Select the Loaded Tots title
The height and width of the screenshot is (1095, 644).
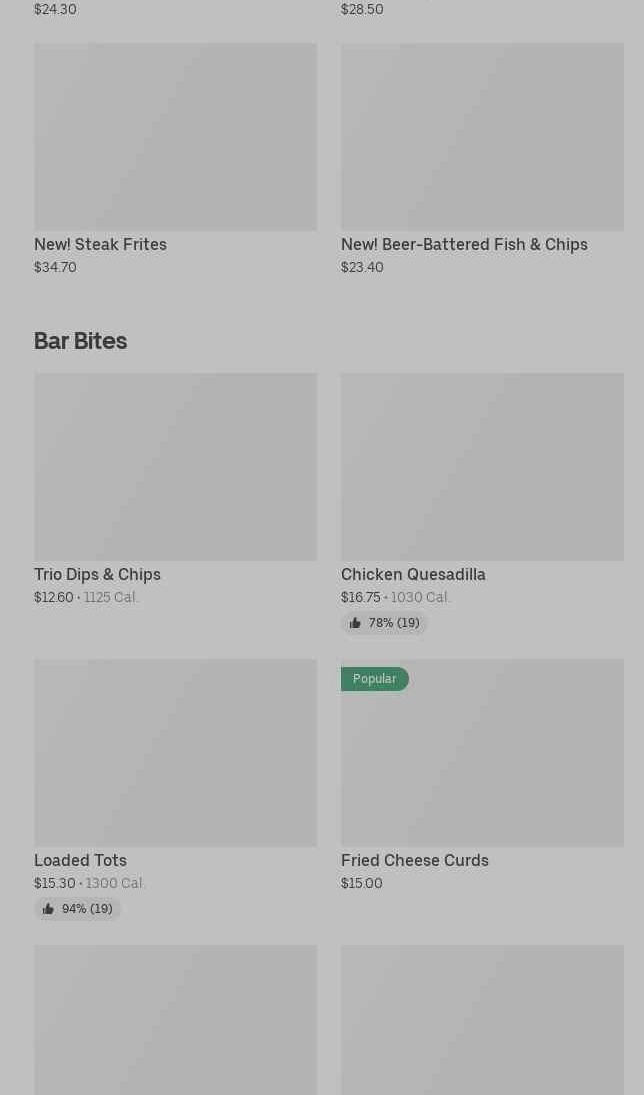(80, 860)
